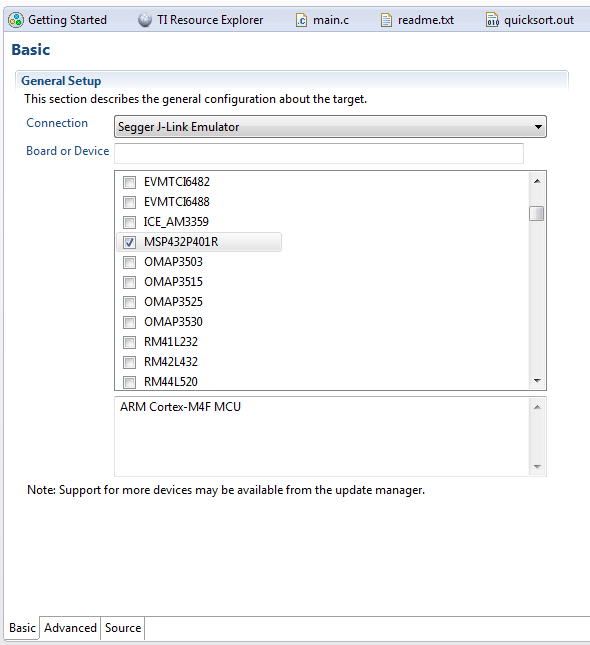Click the TI Resource Explorer globe icon
The image size is (590, 645).
[145, 20]
